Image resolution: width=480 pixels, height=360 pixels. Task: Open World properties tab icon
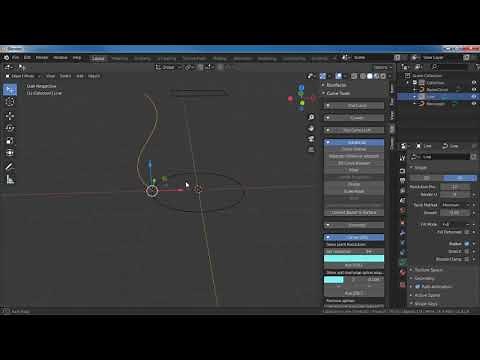(x=403, y=210)
